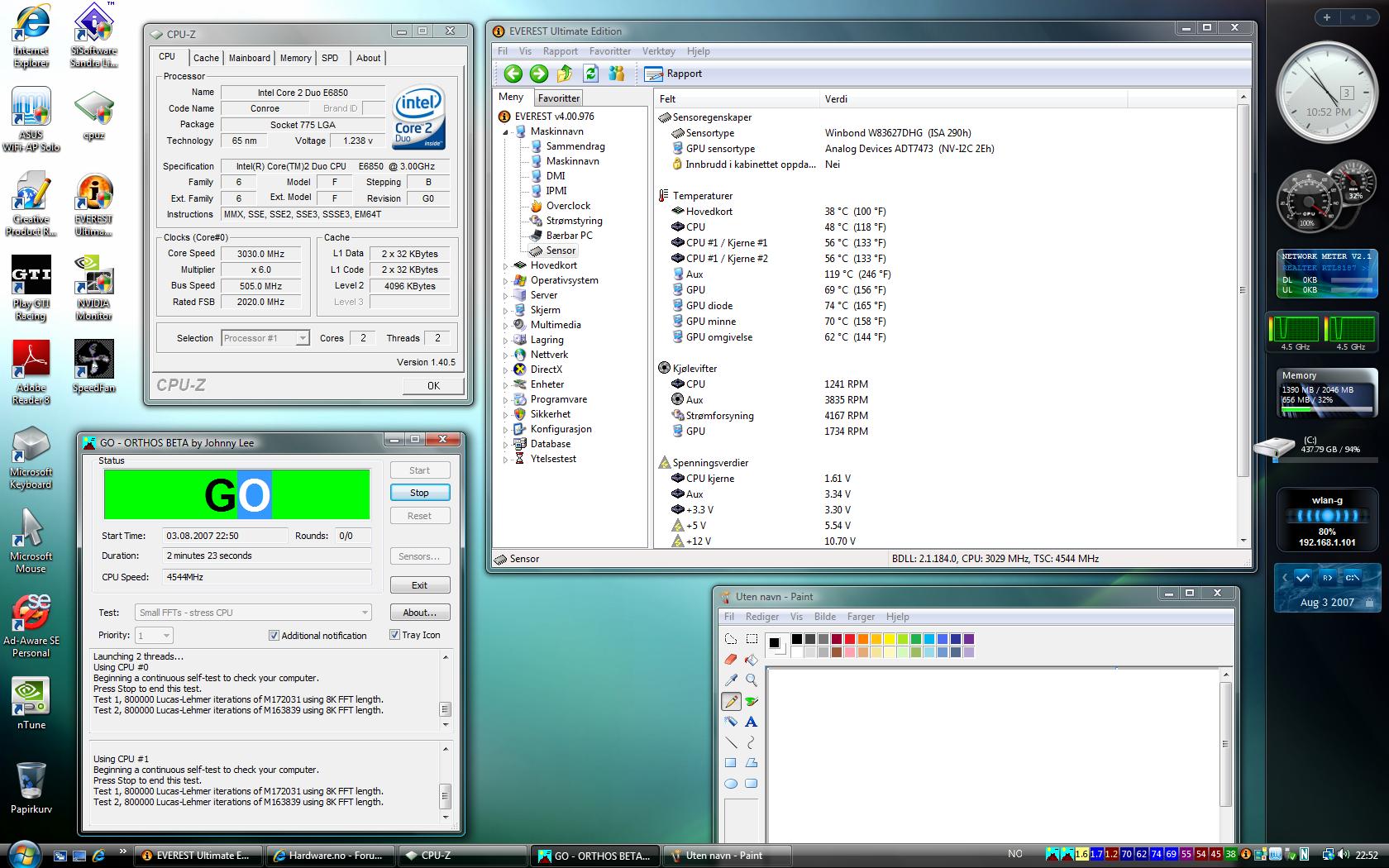1389x868 pixels.
Task: Select Paint airbrush tool
Action: click(x=731, y=722)
